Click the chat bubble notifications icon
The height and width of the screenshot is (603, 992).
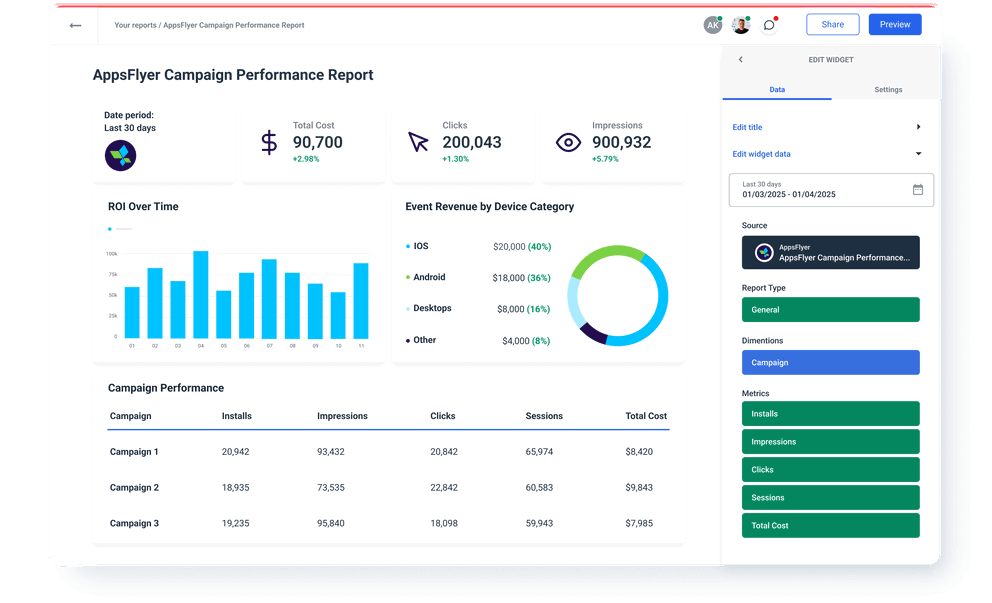click(769, 24)
